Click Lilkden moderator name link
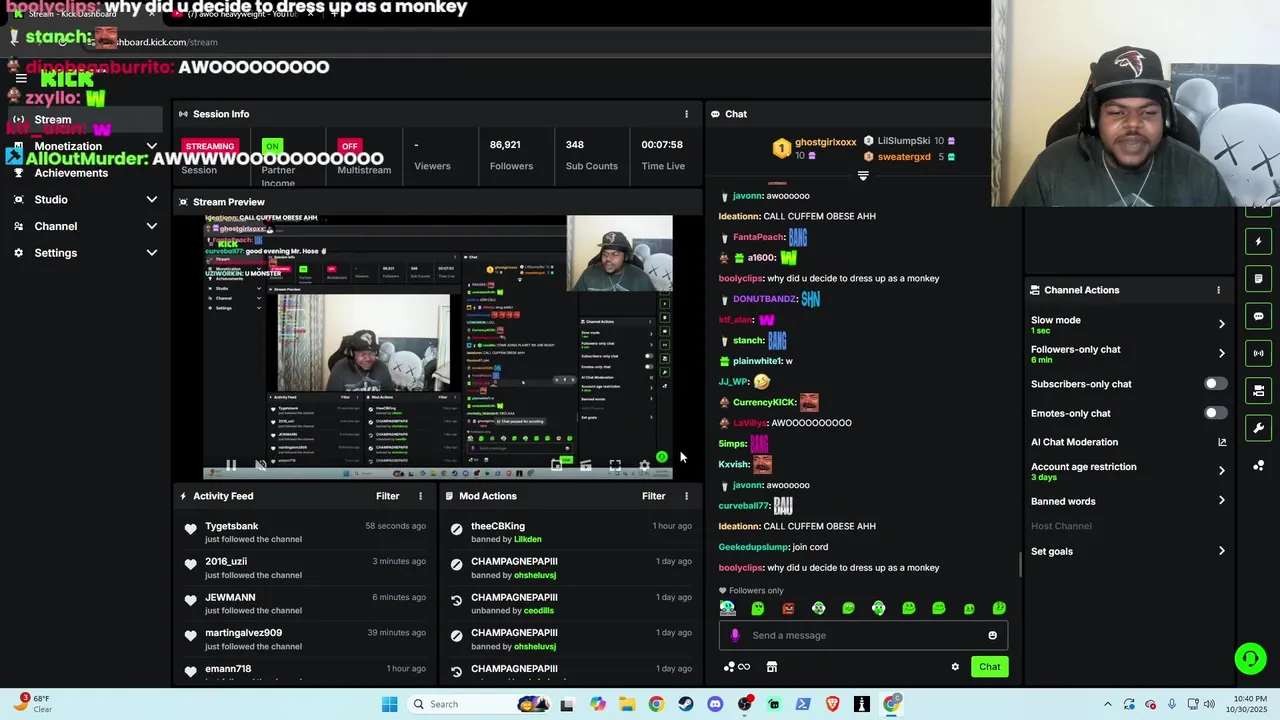 point(528,540)
